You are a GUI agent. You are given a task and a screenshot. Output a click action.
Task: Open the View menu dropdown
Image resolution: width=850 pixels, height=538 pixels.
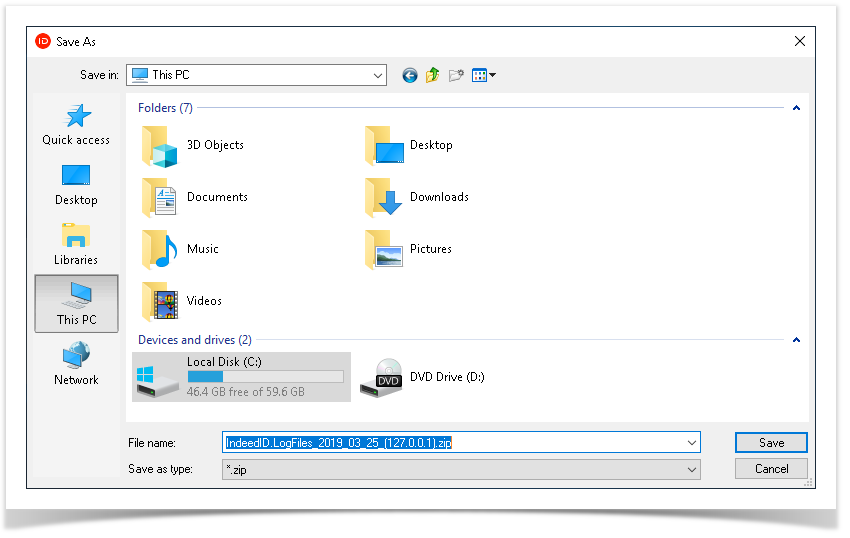click(x=484, y=75)
